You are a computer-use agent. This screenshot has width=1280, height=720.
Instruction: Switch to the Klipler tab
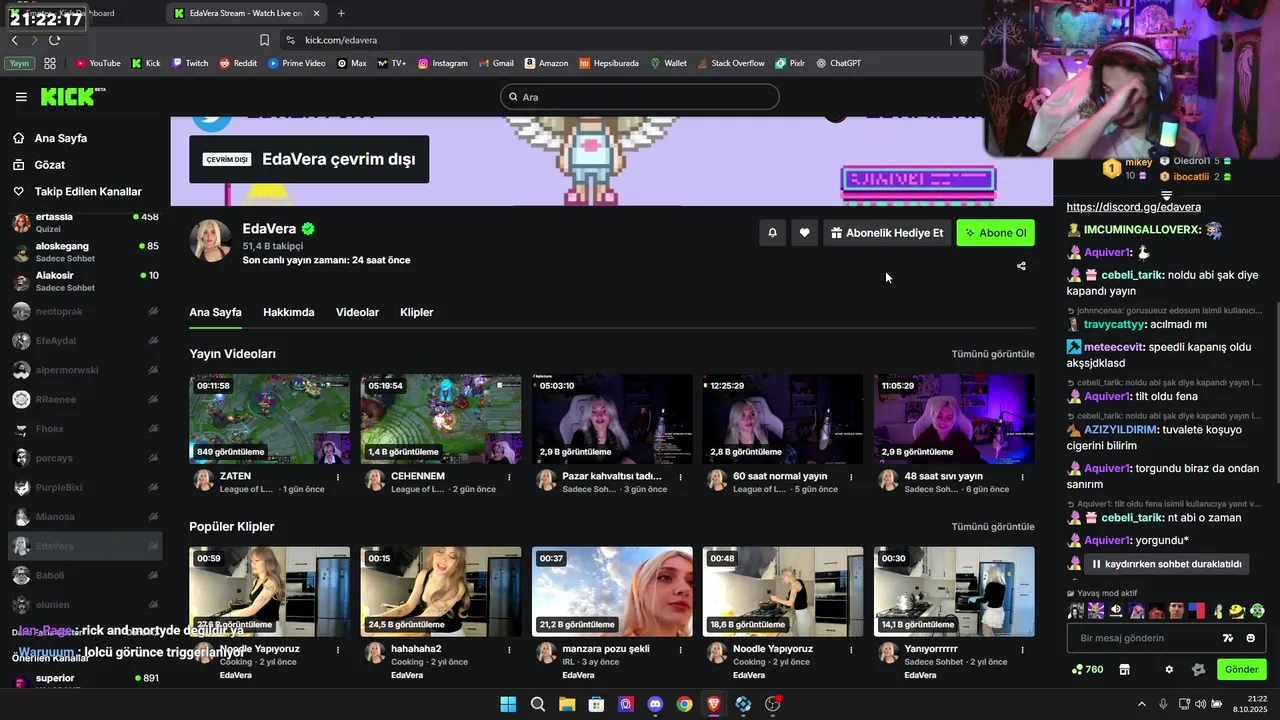coord(416,312)
